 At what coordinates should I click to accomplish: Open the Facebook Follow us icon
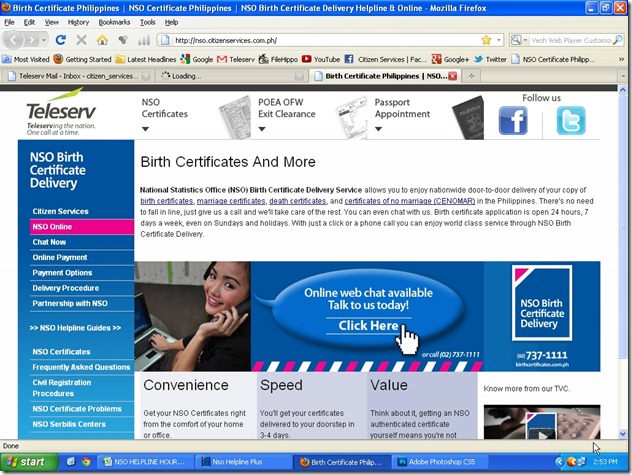tap(513, 121)
